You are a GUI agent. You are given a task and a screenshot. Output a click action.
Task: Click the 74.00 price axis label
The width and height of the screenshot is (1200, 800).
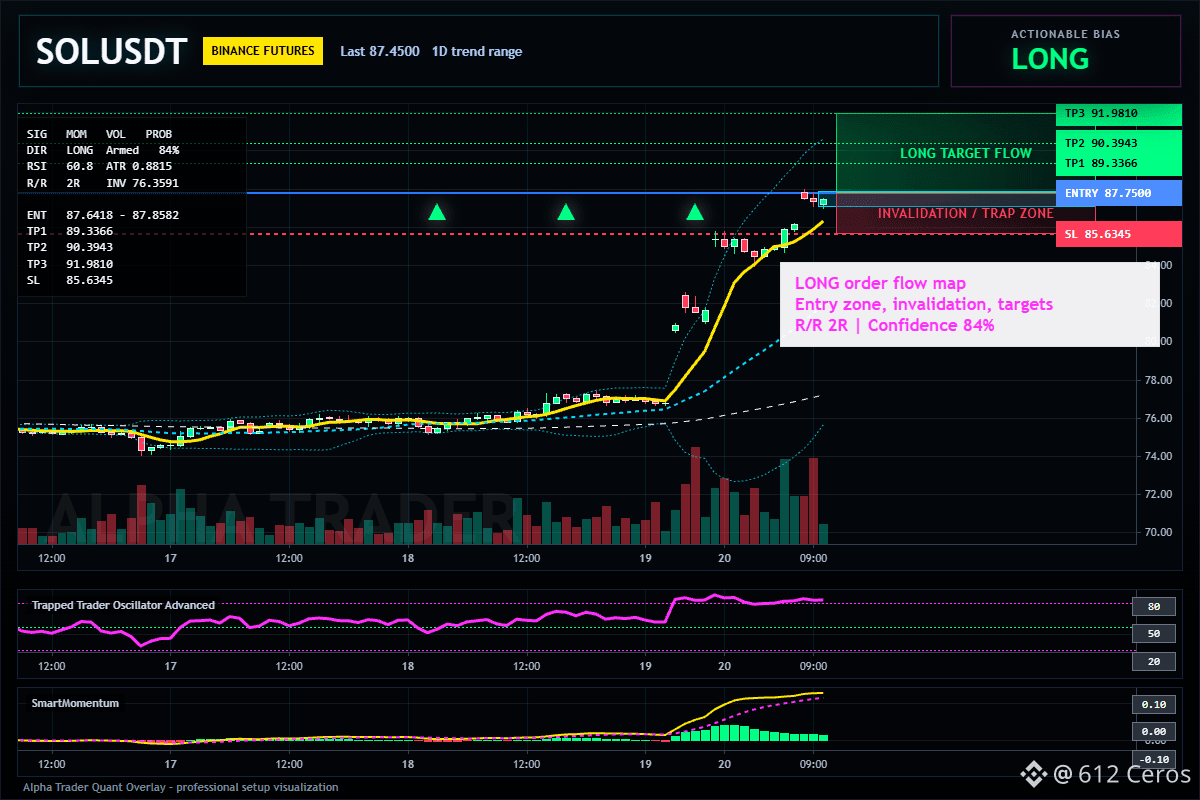[x=1158, y=456]
